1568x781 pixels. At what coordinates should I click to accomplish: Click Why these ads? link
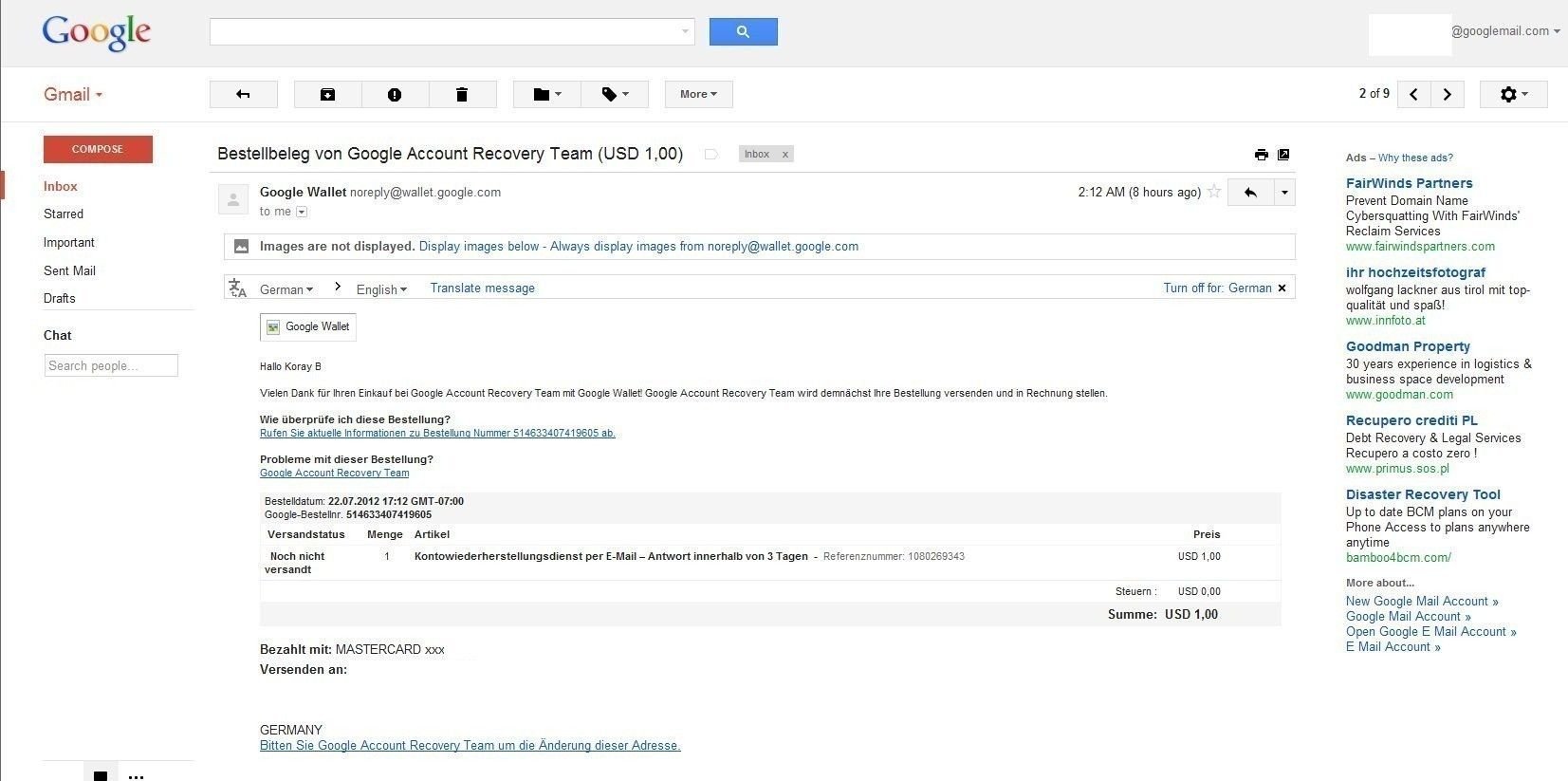pyautogui.click(x=1415, y=158)
